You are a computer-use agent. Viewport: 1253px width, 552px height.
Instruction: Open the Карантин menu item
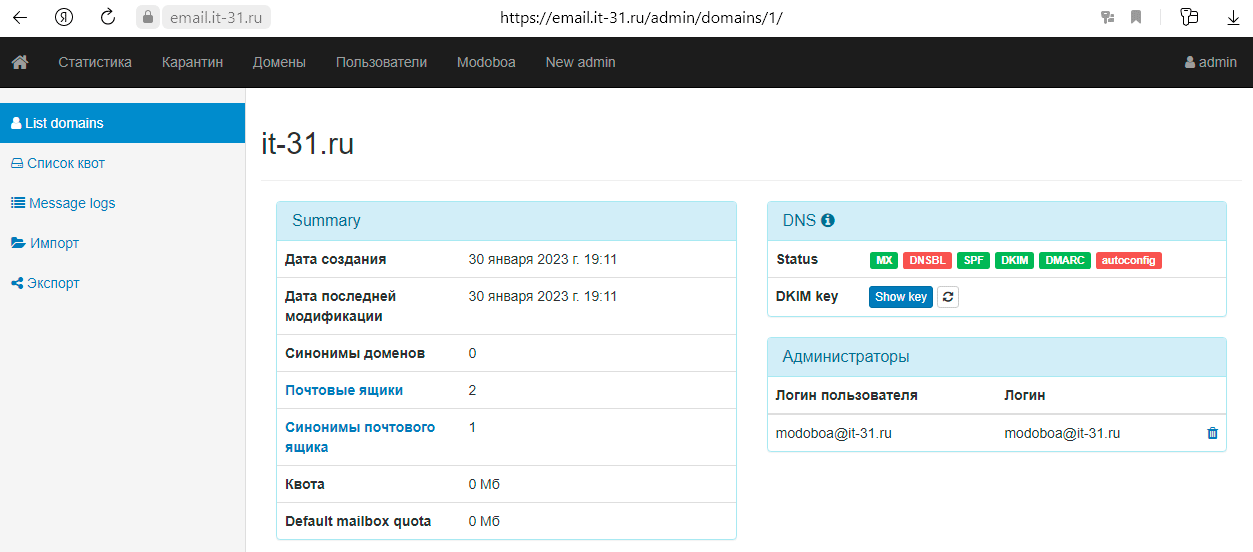point(192,62)
